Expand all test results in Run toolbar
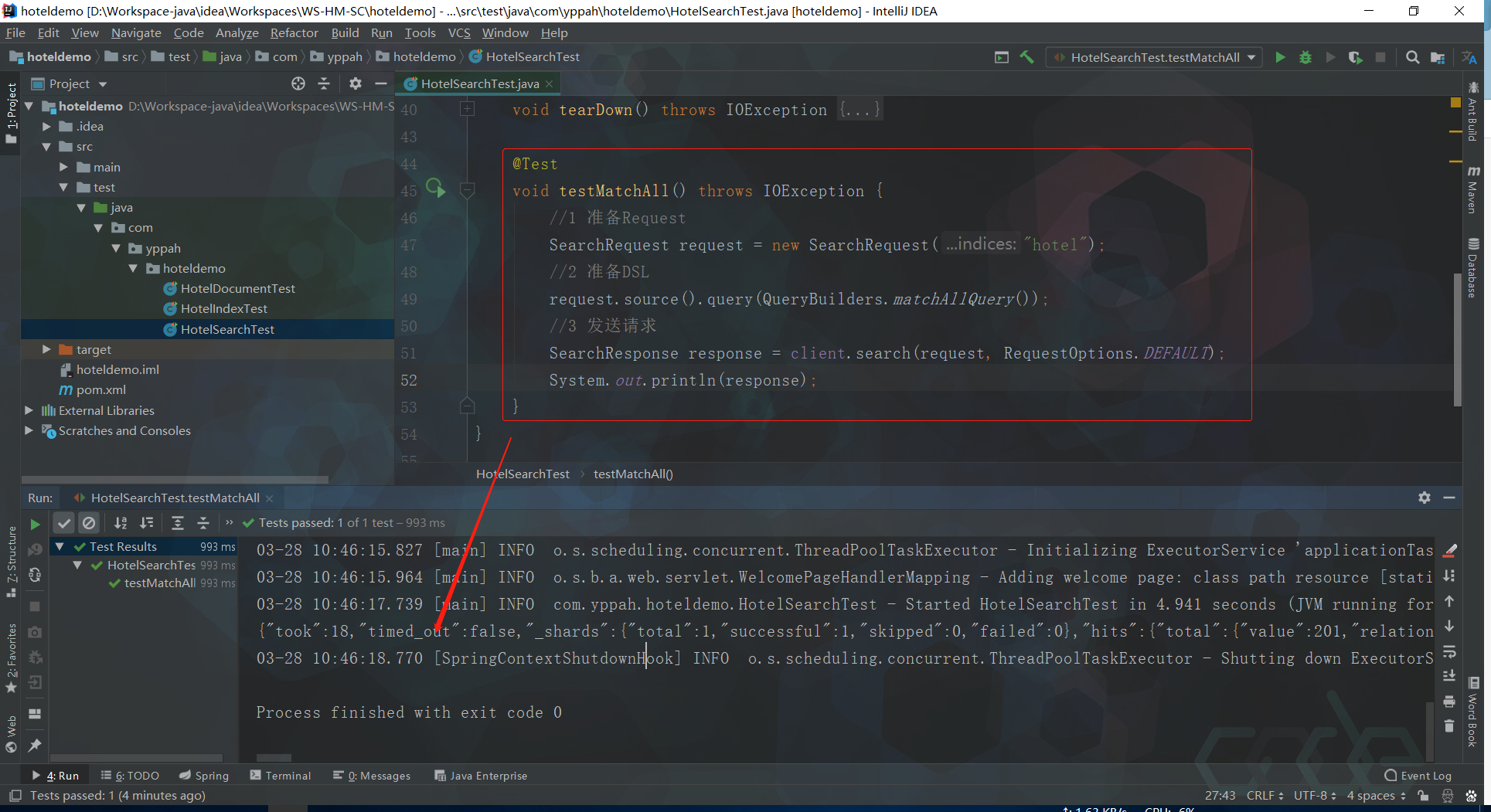The image size is (1491, 812). [x=177, y=523]
